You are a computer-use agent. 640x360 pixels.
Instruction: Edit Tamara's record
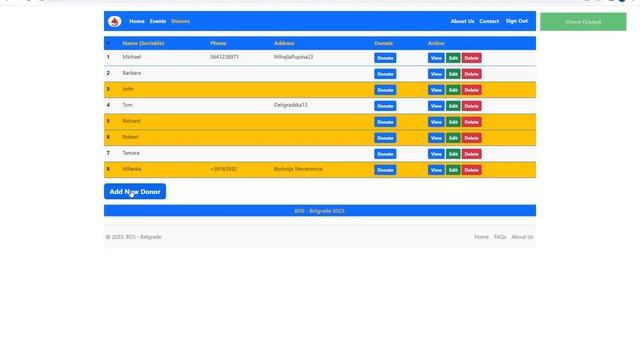coord(453,154)
